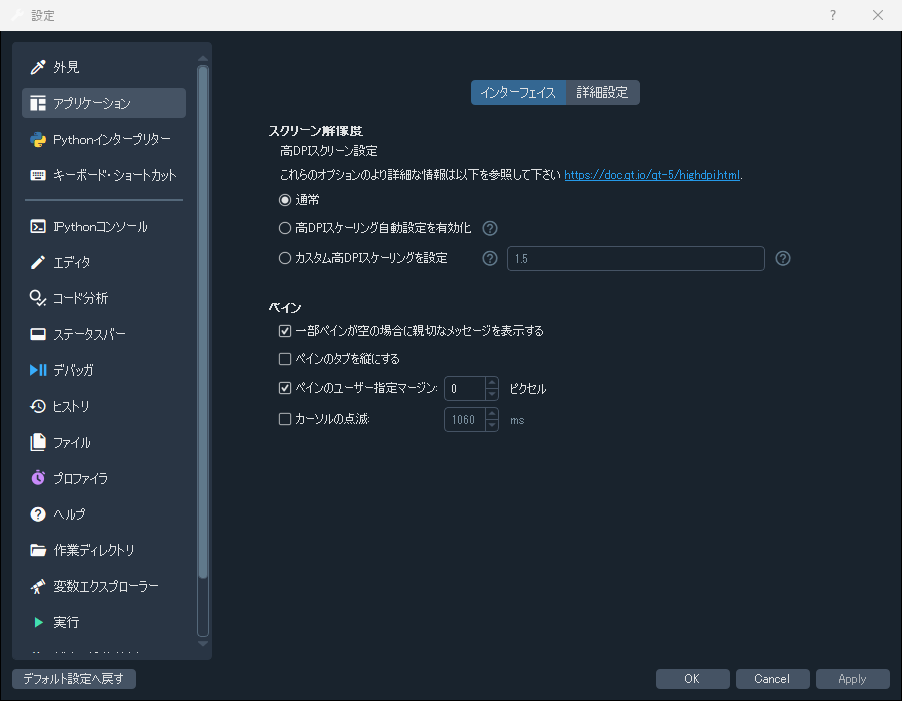The image size is (902, 701).
Task: Open the 実行 green play icon
Action: 39,622
